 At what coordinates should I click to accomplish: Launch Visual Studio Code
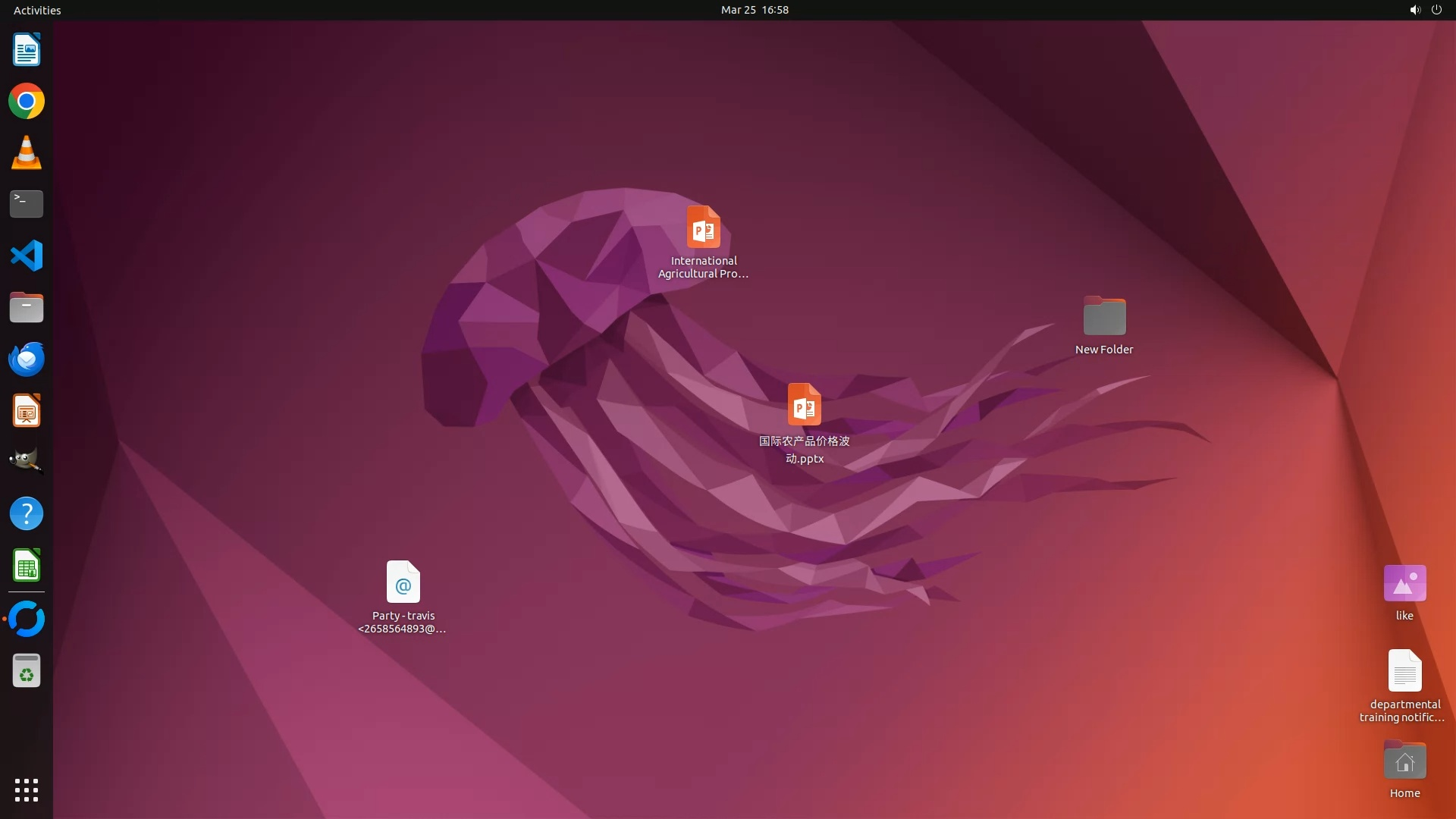click(x=27, y=256)
